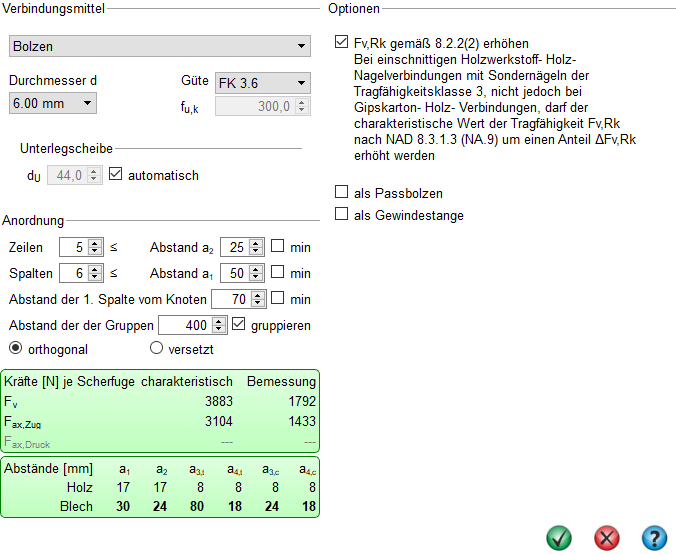The width and height of the screenshot is (676, 555).
Task: Enable min checkbox for Abstand a₂
Action: (x=278, y=247)
